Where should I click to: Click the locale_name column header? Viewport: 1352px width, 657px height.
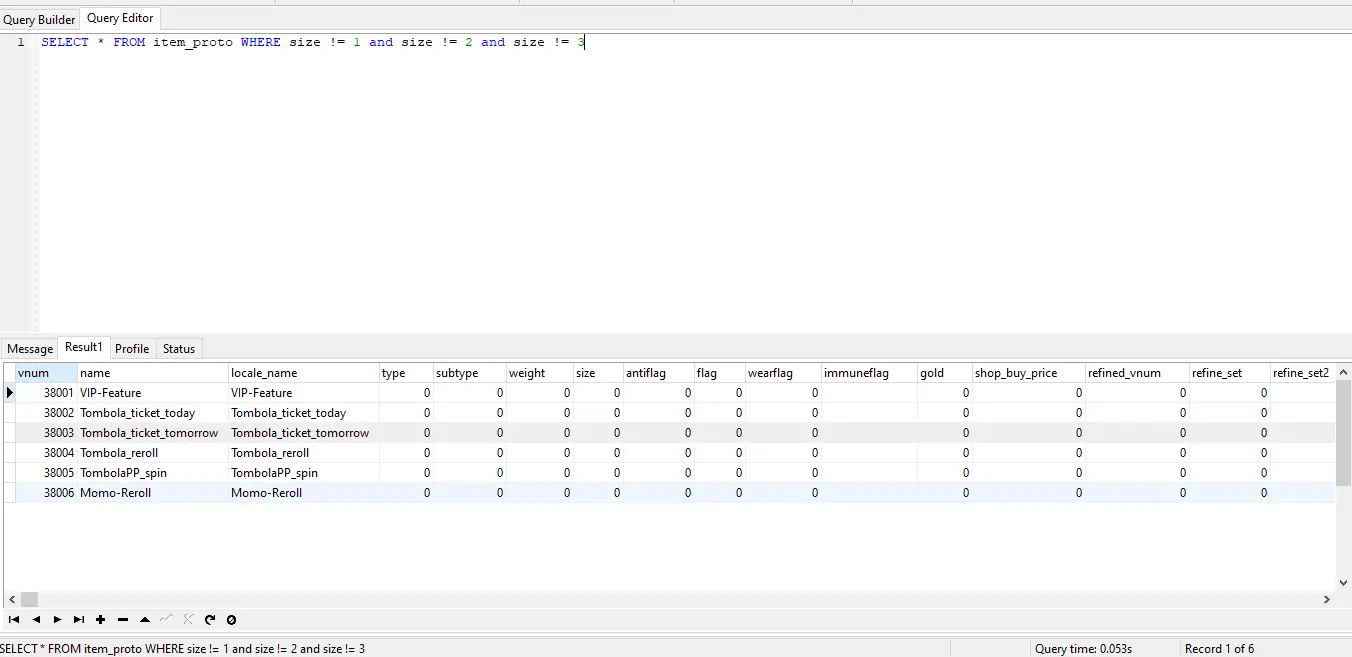point(304,373)
